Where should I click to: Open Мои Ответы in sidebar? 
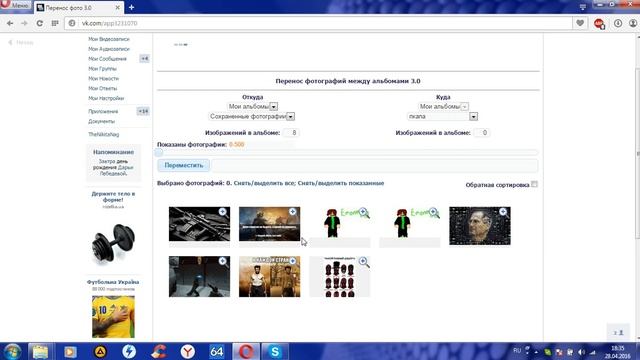pos(102,88)
